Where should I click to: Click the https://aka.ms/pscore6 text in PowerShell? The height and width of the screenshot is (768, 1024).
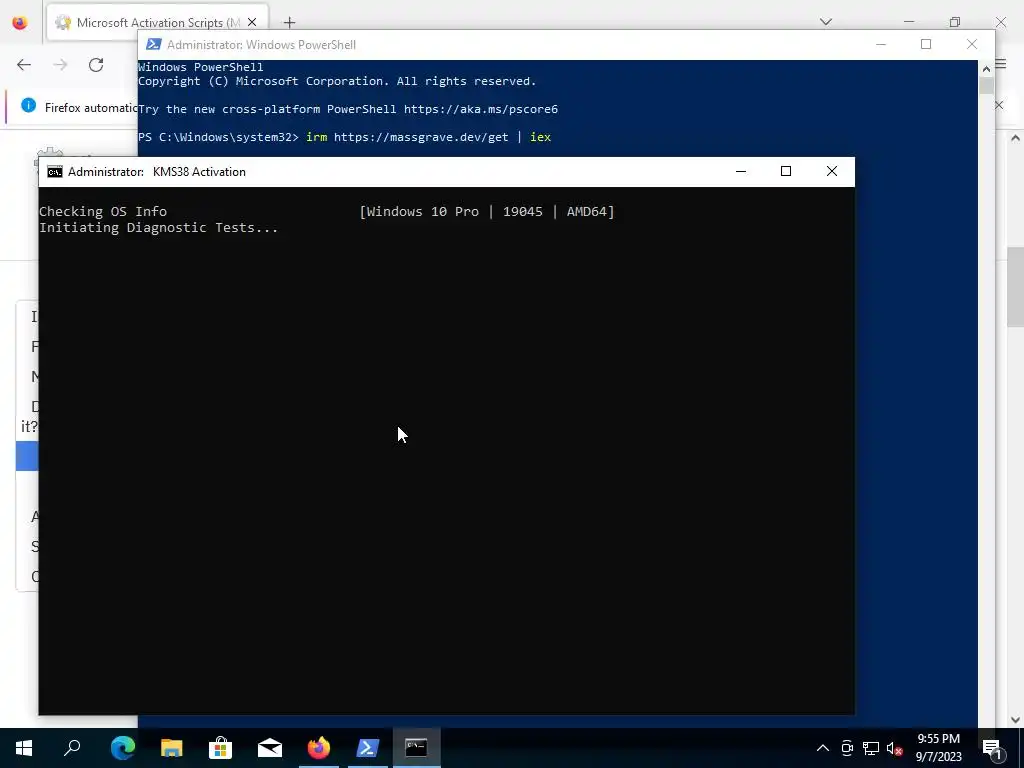click(x=481, y=109)
